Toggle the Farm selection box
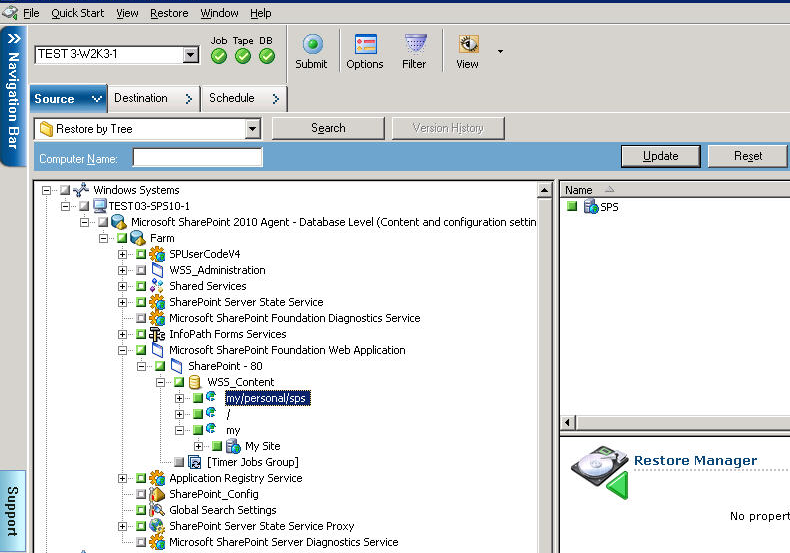The image size is (790, 553). (122, 238)
